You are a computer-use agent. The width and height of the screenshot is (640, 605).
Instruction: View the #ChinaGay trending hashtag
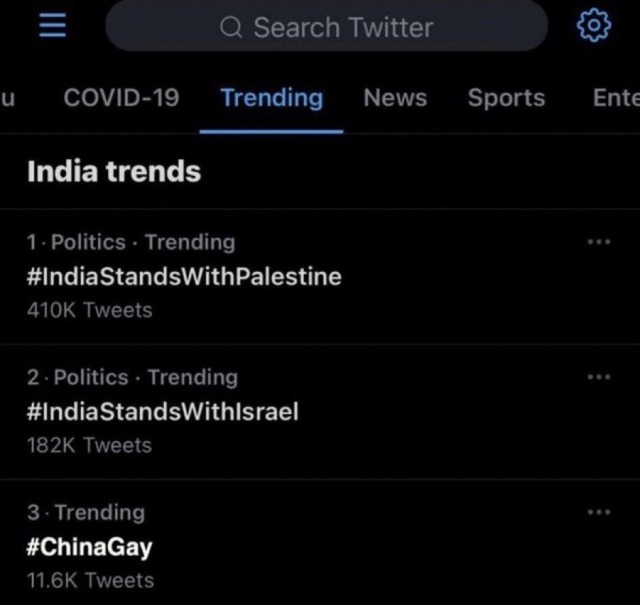coord(90,547)
